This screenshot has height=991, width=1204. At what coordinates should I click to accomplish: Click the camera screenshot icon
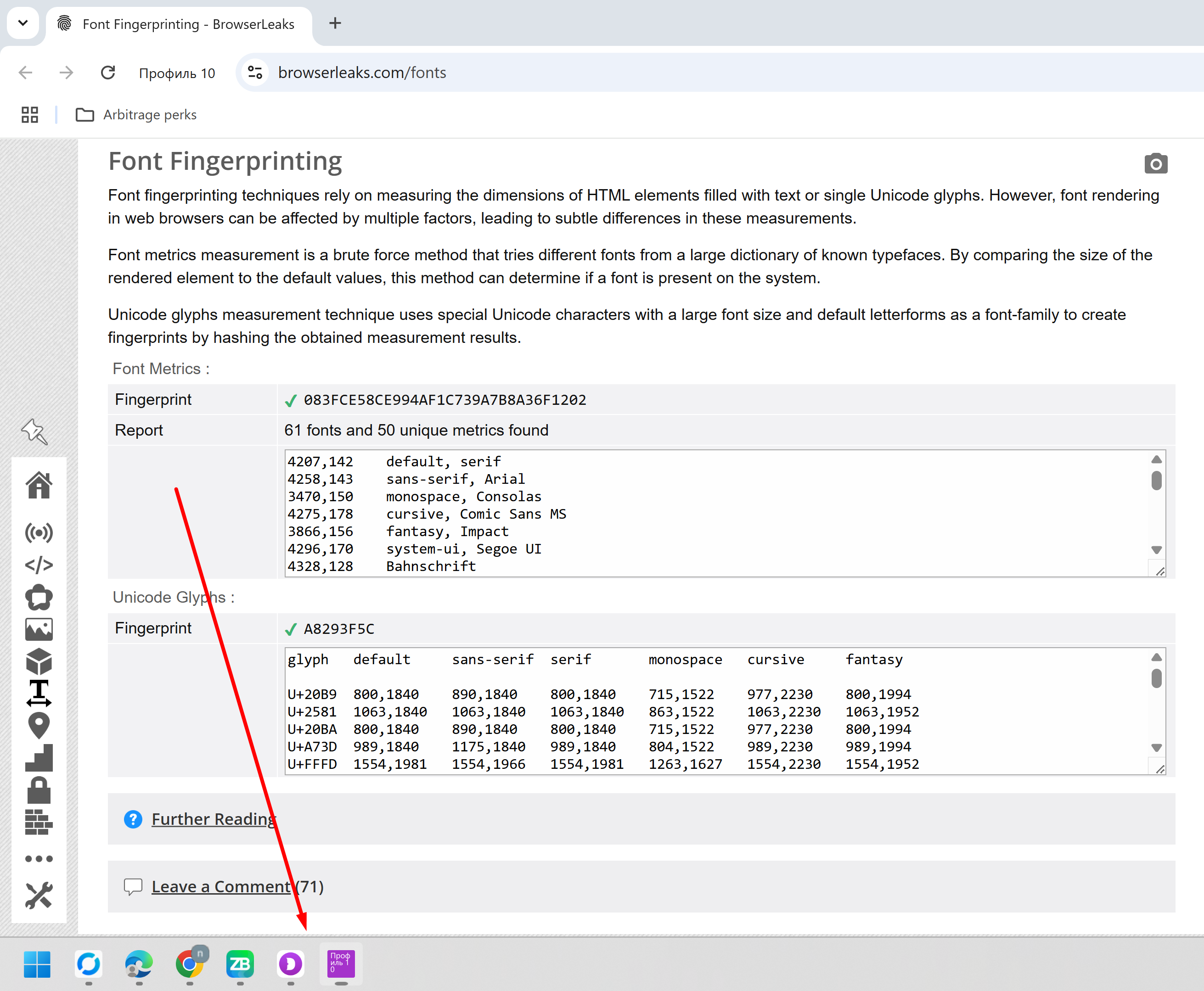(x=1155, y=164)
